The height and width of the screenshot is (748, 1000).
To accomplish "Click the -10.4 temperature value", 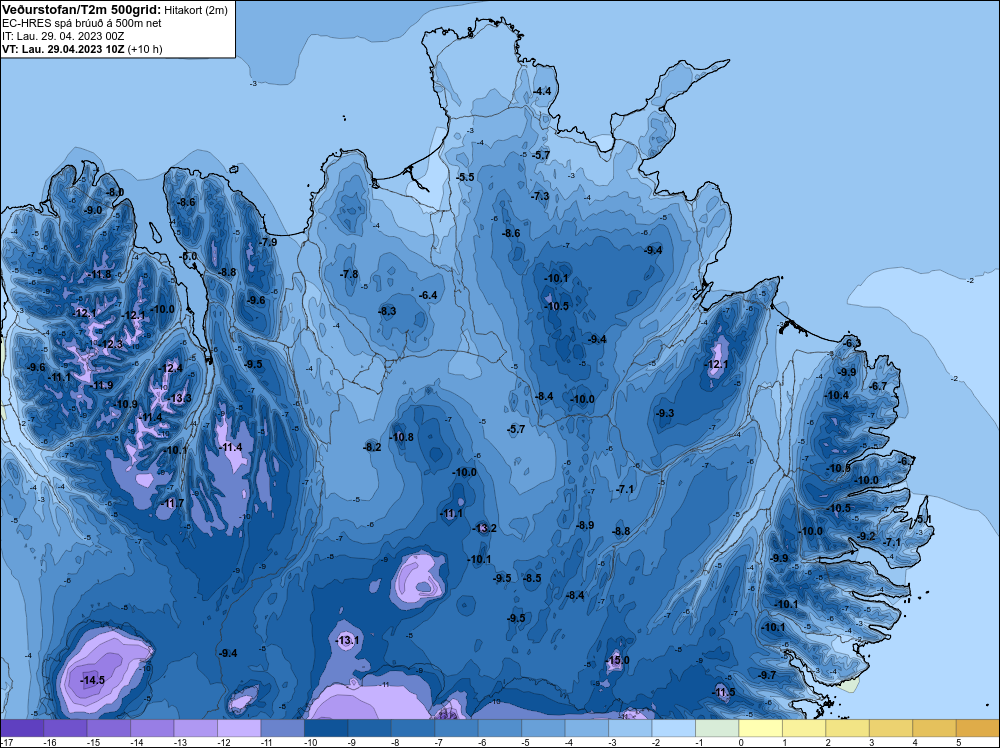I will pyautogui.click(x=837, y=395).
